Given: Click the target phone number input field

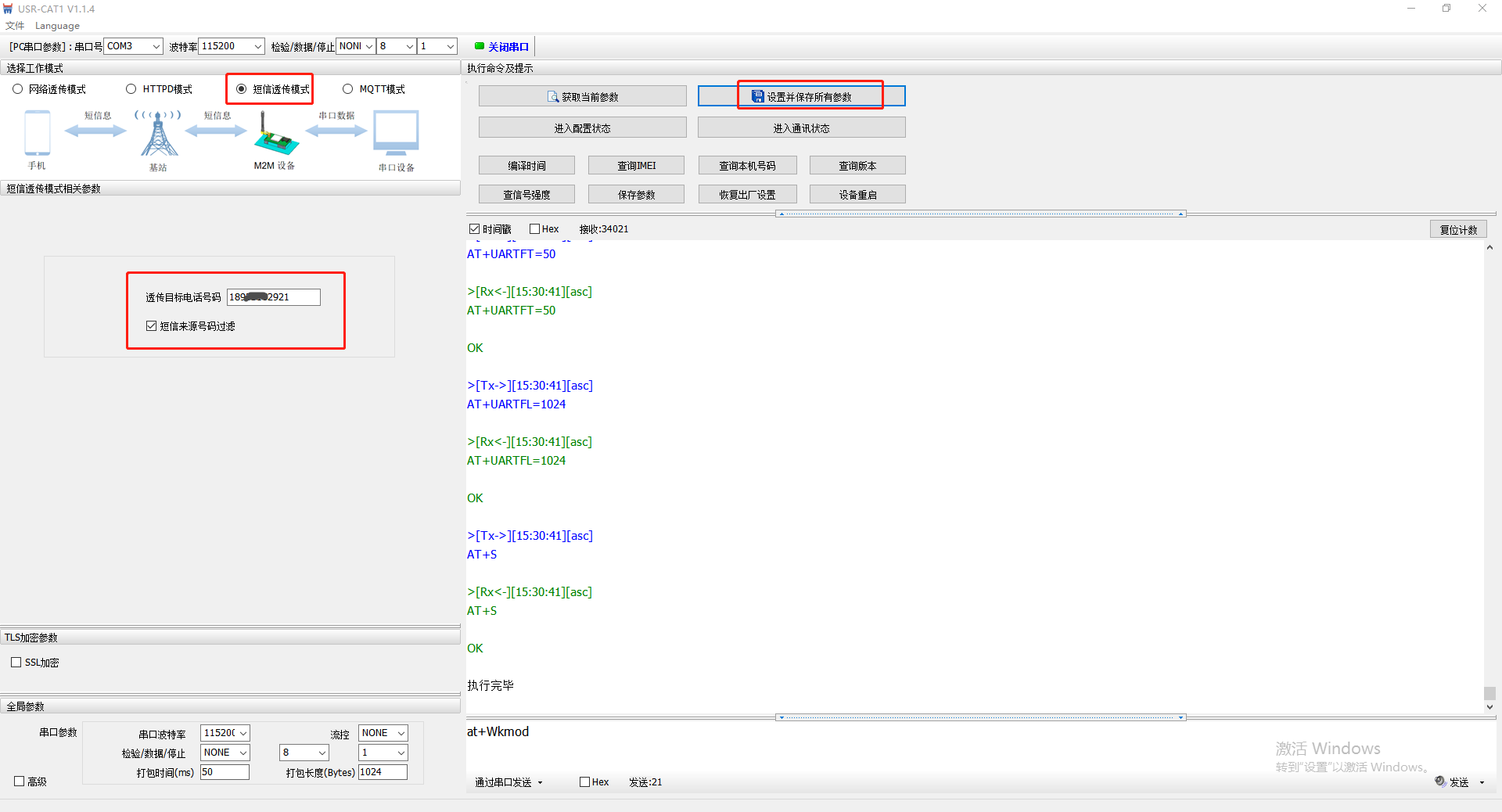Looking at the screenshot, I should [273, 297].
